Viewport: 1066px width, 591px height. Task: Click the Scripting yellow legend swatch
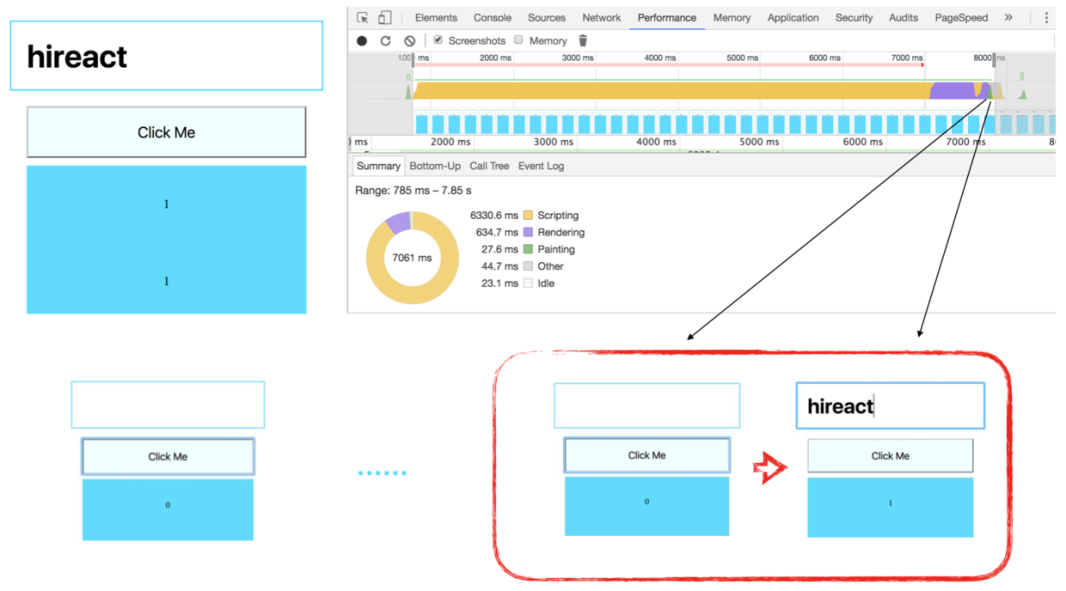528,215
